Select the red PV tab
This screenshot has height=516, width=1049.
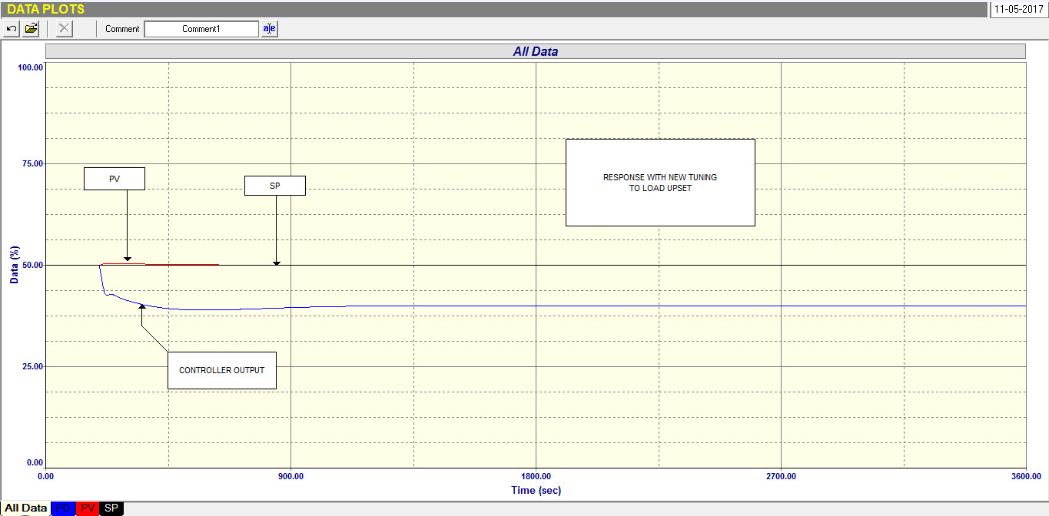[x=87, y=509]
